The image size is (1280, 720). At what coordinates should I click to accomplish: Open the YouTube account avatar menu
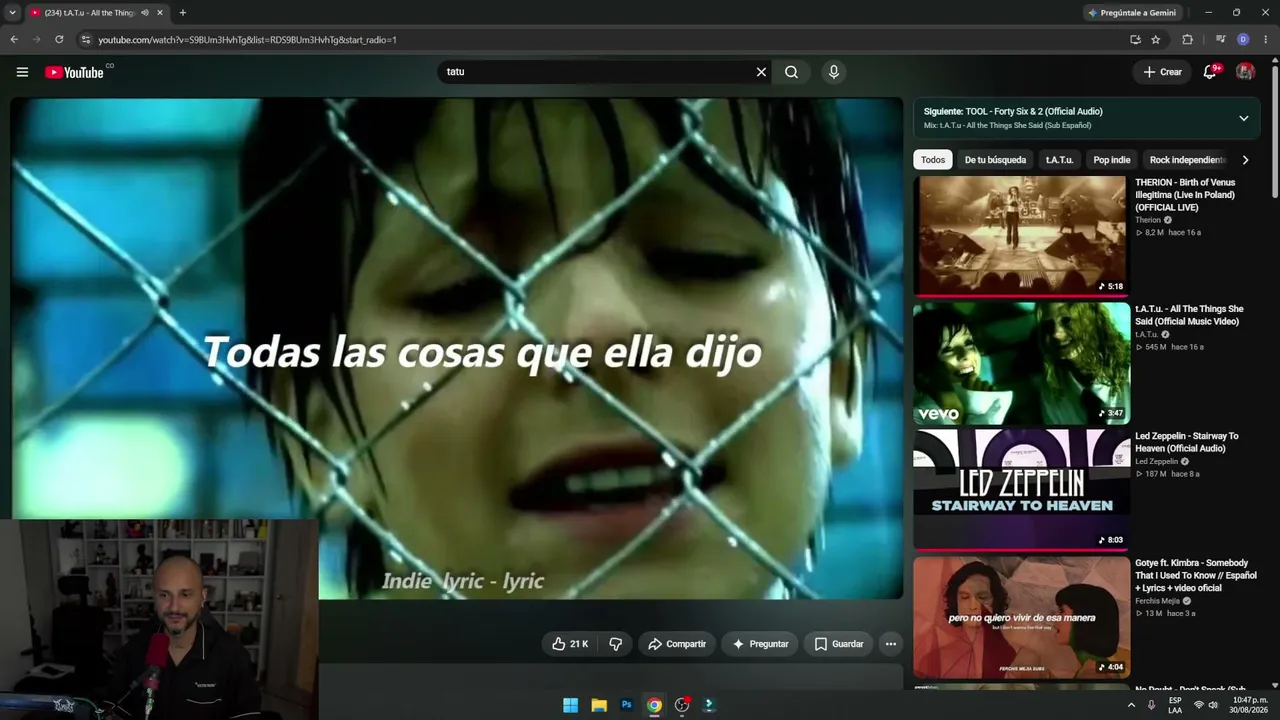(1245, 72)
